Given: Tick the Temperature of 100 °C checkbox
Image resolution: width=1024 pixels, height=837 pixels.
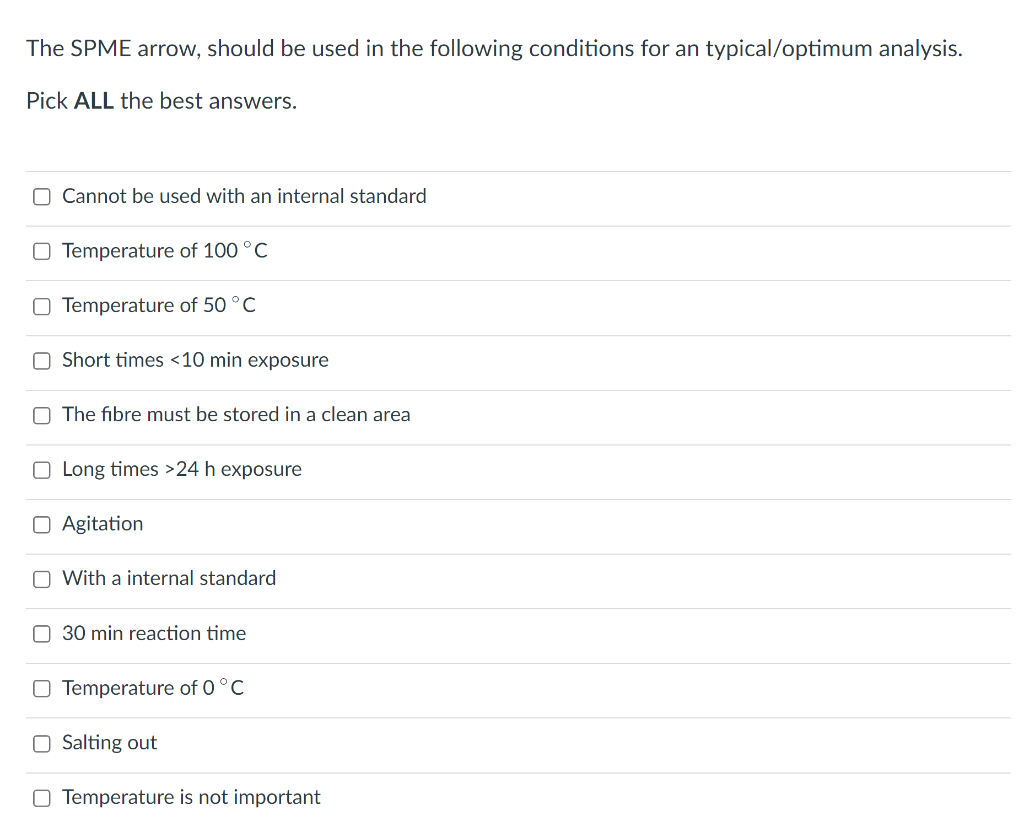Looking at the screenshot, I should pyautogui.click(x=42, y=251).
